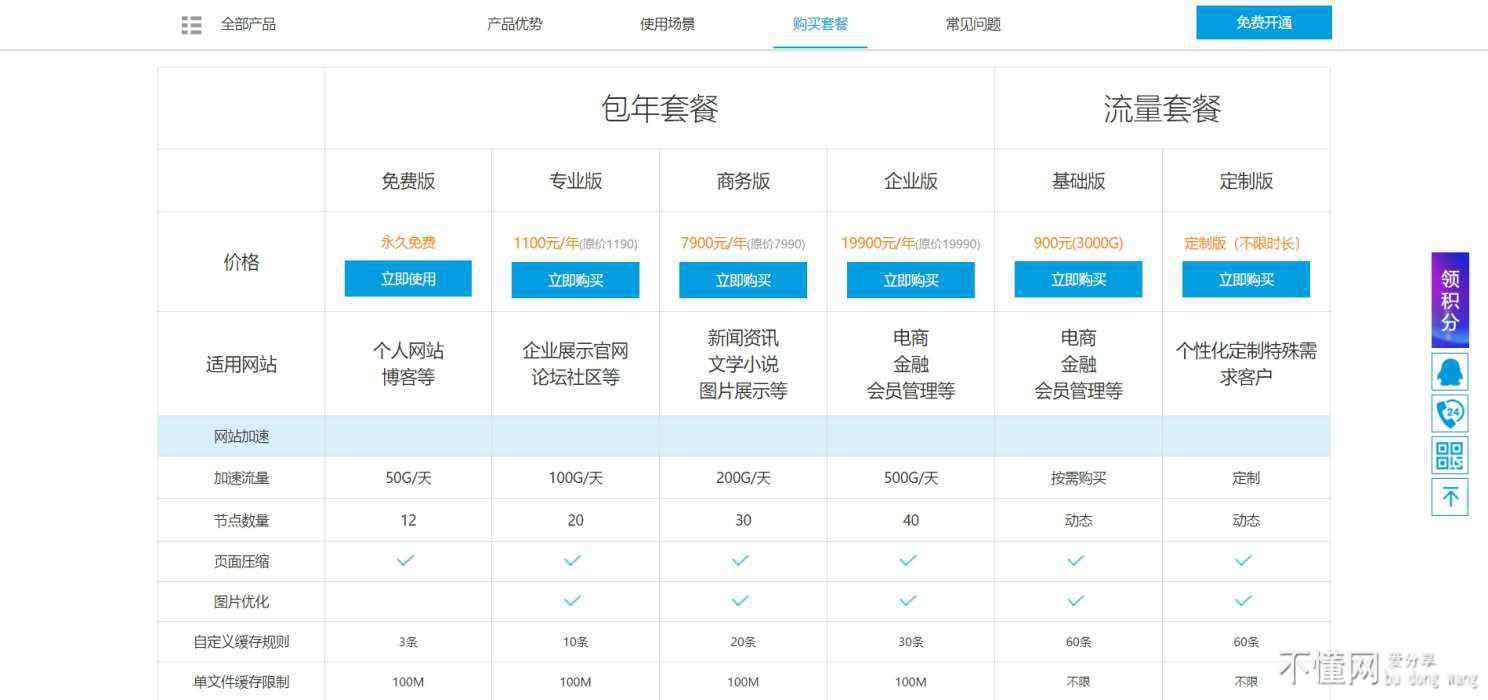The image size is (1488, 700).
Task: Click the 个性化定制特殊需求客户 cell
Action: pos(1246,364)
